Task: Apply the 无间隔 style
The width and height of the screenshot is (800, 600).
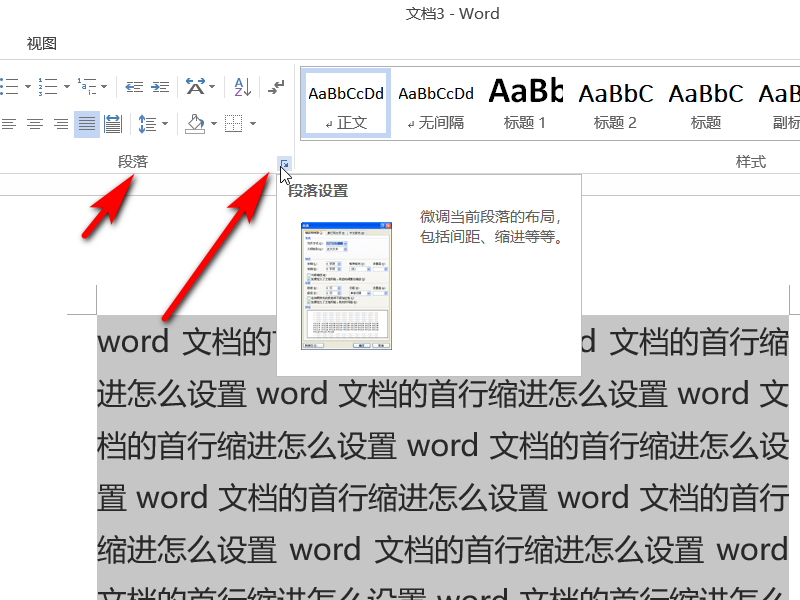Action: pyautogui.click(x=436, y=104)
